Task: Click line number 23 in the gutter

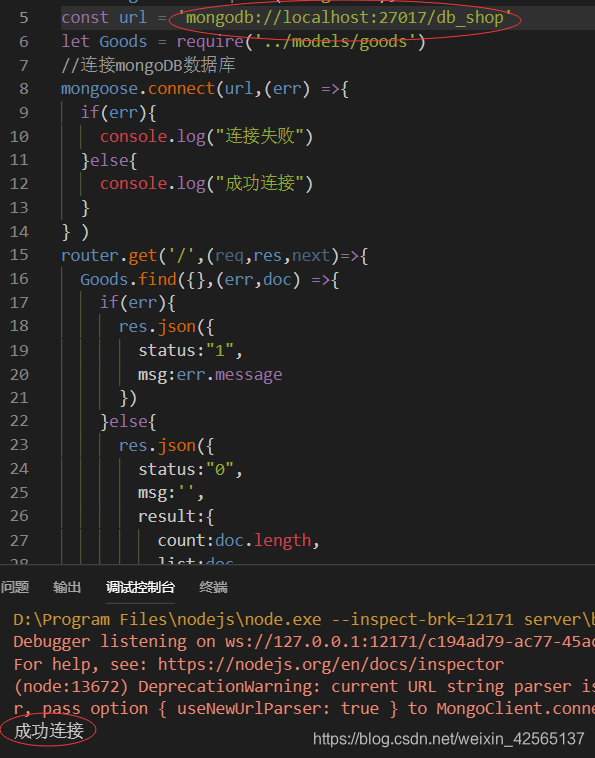Action: [x=19, y=445]
